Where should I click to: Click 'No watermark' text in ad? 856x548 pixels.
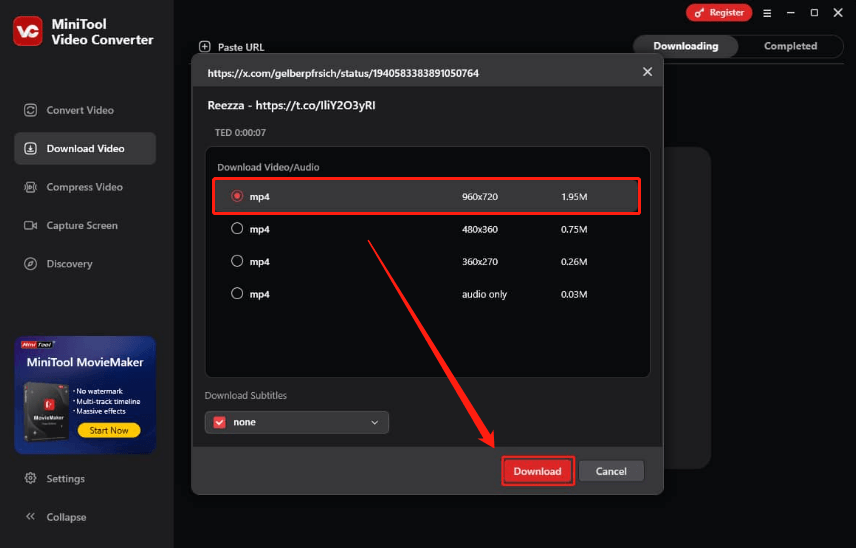pos(99,391)
